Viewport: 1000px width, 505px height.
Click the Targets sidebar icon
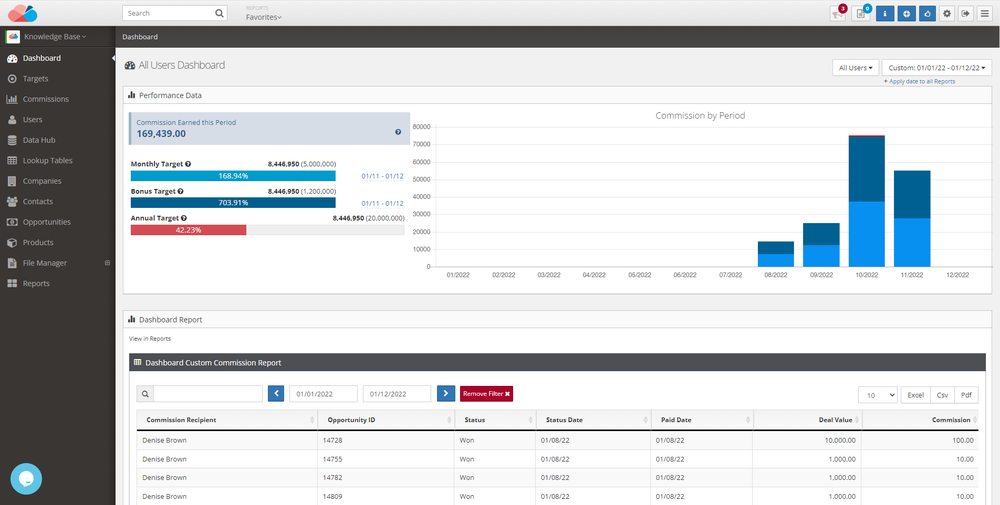pos(12,78)
